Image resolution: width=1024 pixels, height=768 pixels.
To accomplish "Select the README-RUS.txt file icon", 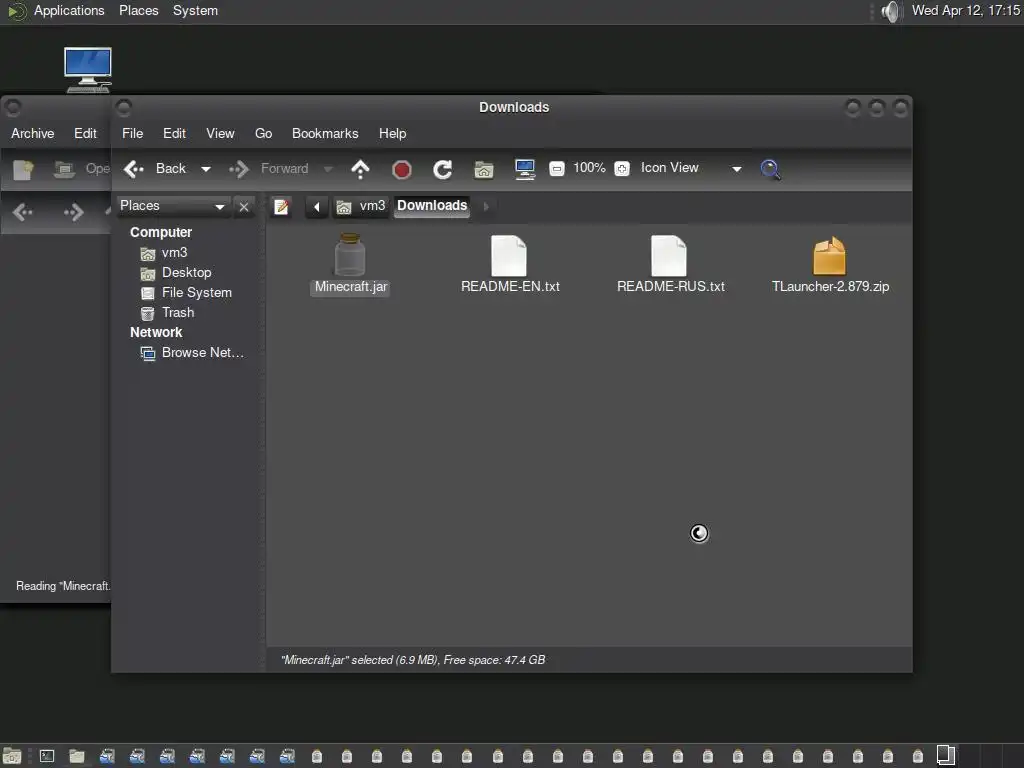I will (669, 255).
